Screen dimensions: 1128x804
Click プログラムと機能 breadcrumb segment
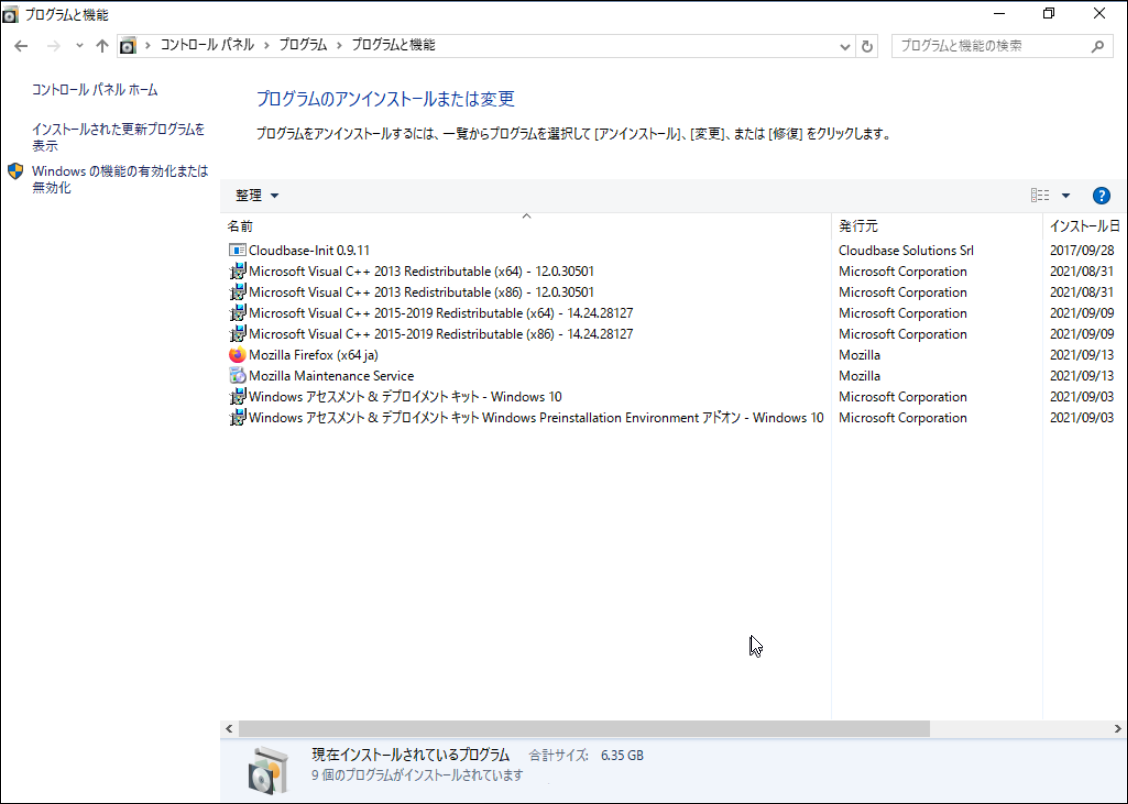[x=393, y=45]
